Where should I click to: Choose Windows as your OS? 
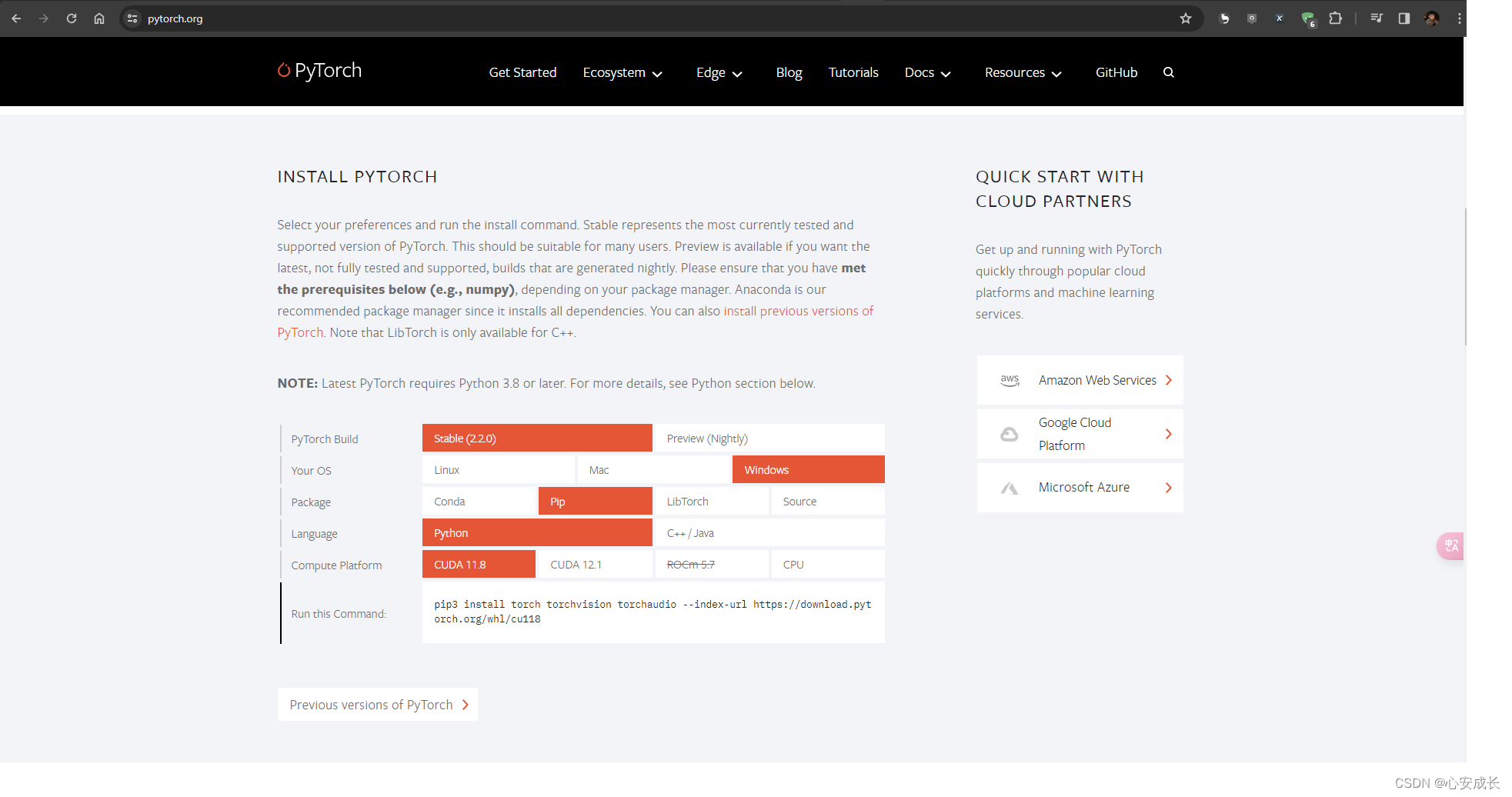[x=809, y=470]
